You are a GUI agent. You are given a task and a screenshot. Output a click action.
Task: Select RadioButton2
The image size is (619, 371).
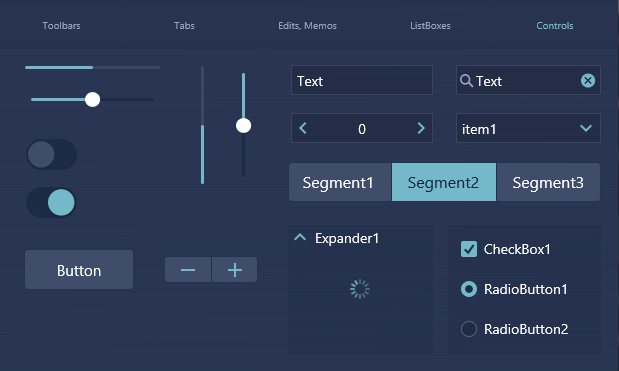click(x=469, y=329)
